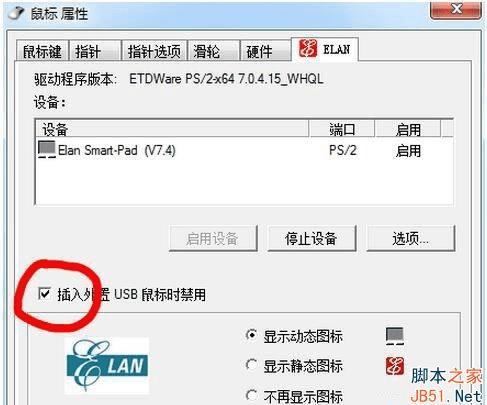Click the dynamic touchpad tray icon preview
Screen dimensions: 487x405
(x=395, y=336)
